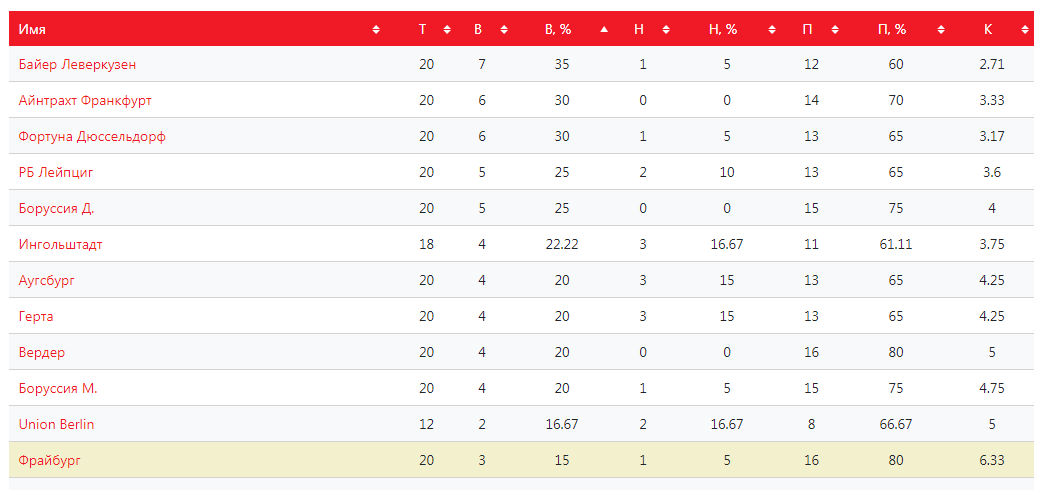Image resolution: width=1058 pixels, height=490 pixels.
Task: Open Байер Леверкузен team link
Action: tap(77, 65)
